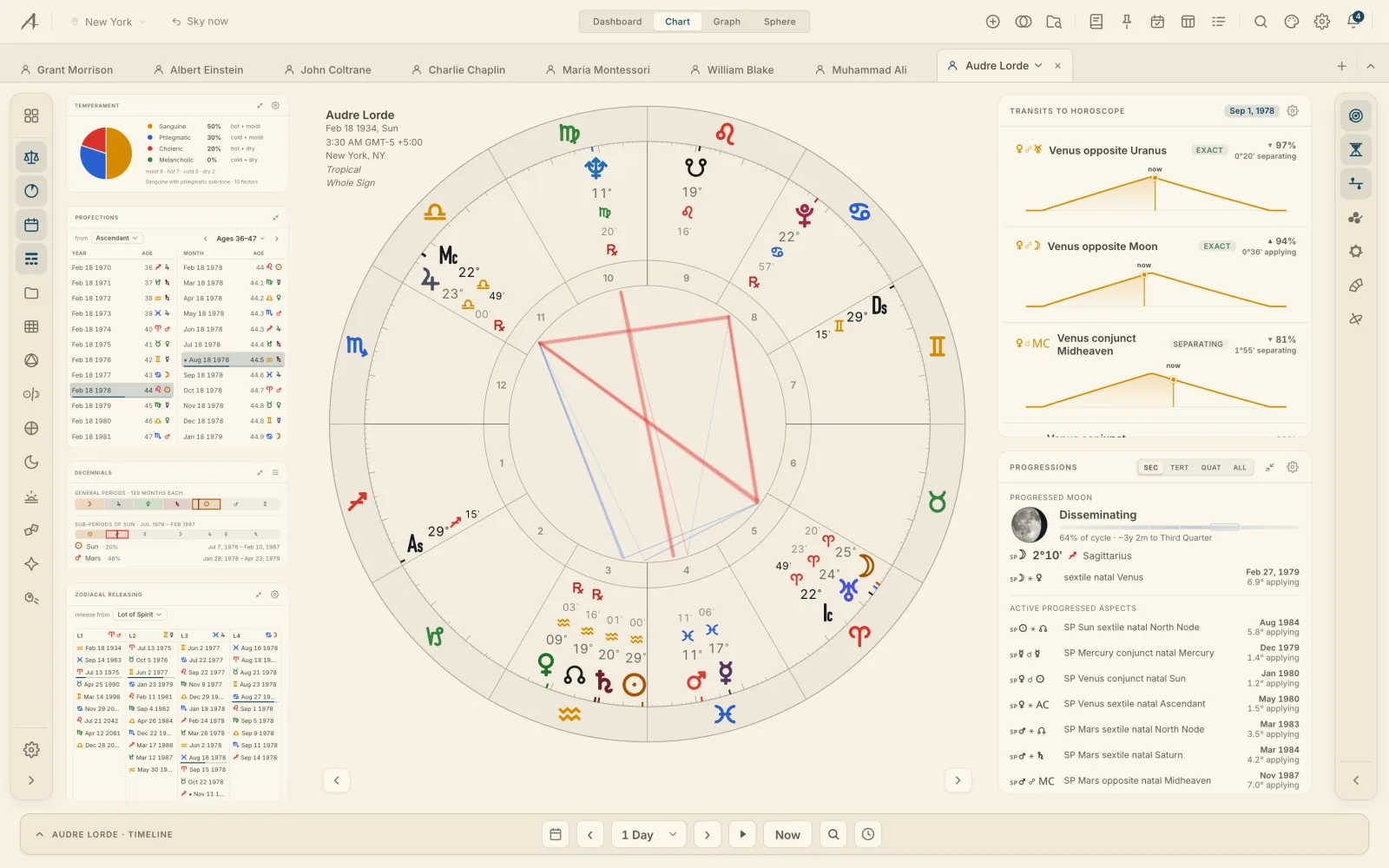Open Ages 36-47 range dropdown

(x=240, y=238)
